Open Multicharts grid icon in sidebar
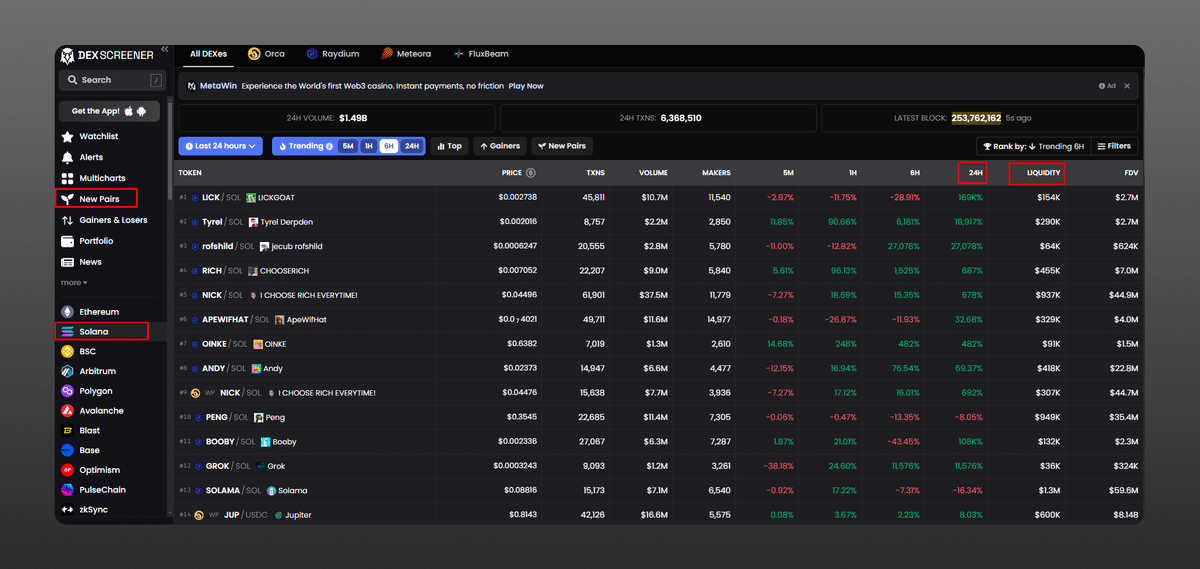The image size is (1200, 569). (68, 178)
